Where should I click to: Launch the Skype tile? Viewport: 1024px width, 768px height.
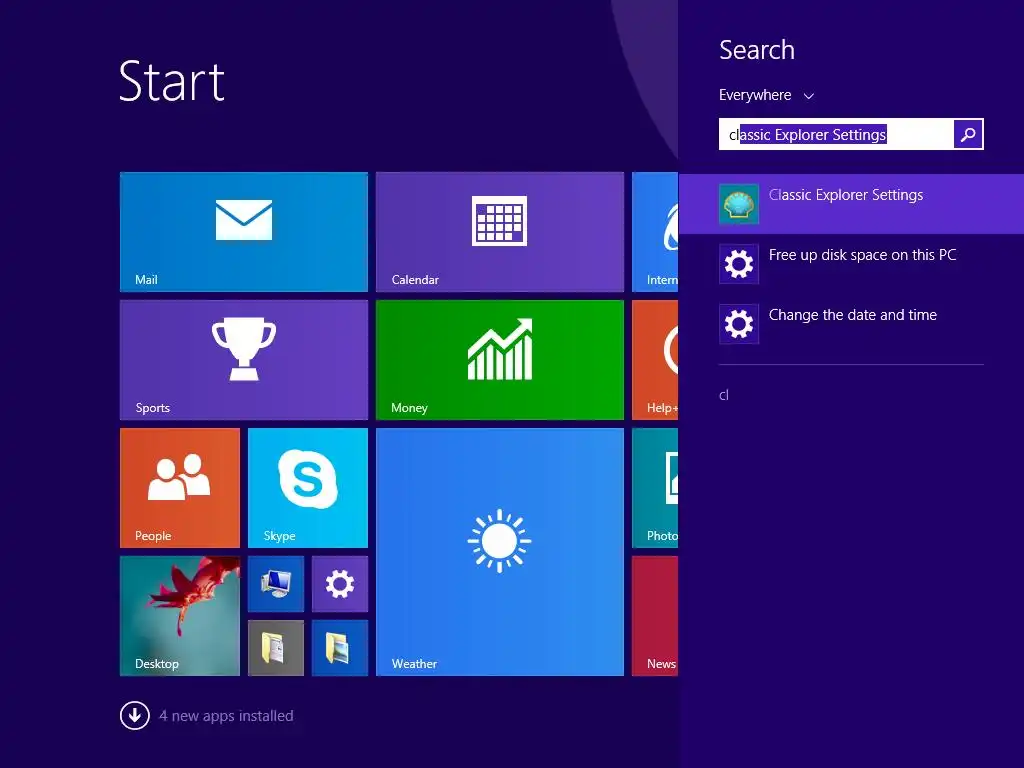pos(308,488)
